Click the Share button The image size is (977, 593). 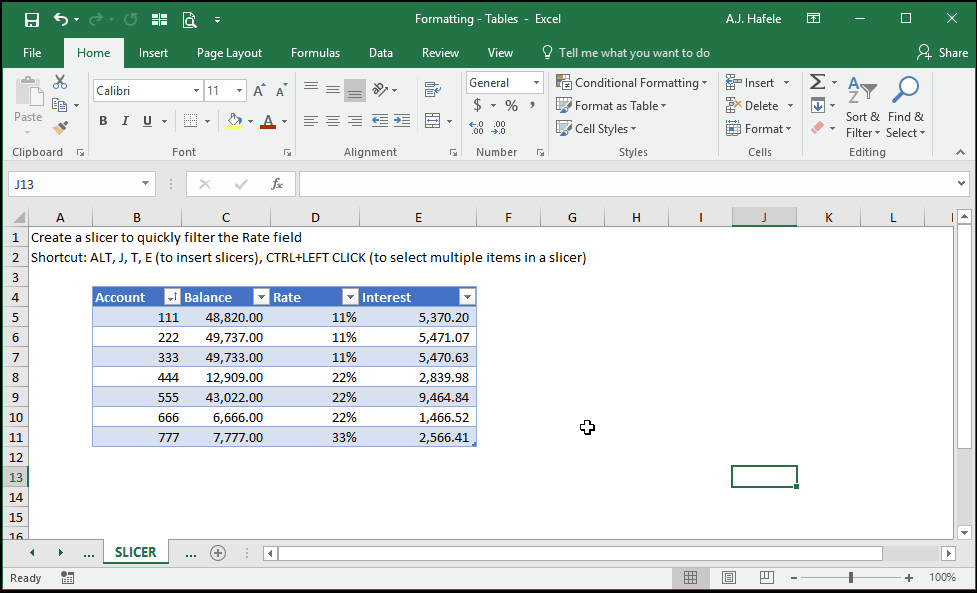pyautogui.click(x=942, y=53)
